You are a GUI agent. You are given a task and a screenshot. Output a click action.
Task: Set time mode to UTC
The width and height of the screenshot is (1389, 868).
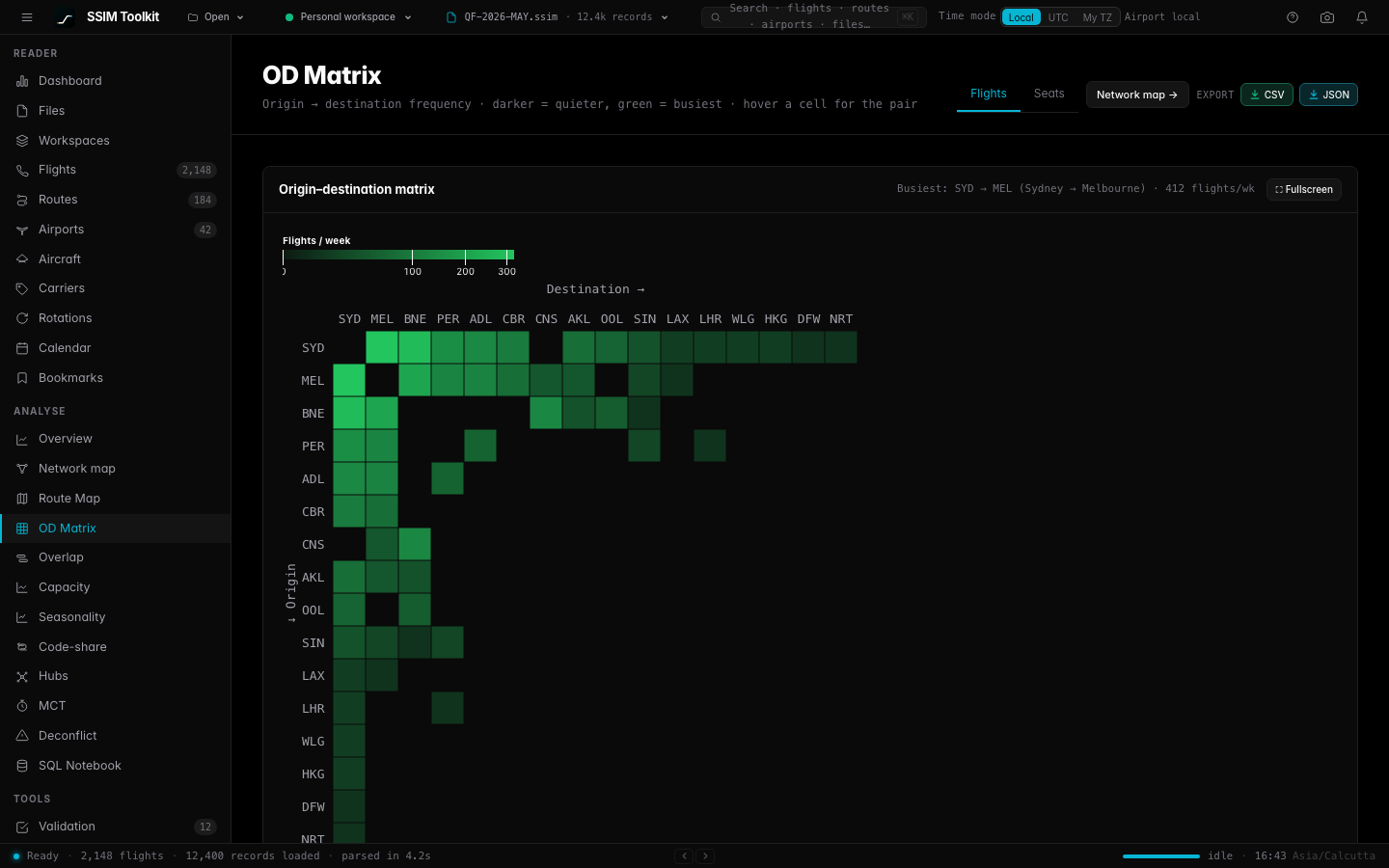1058,17
